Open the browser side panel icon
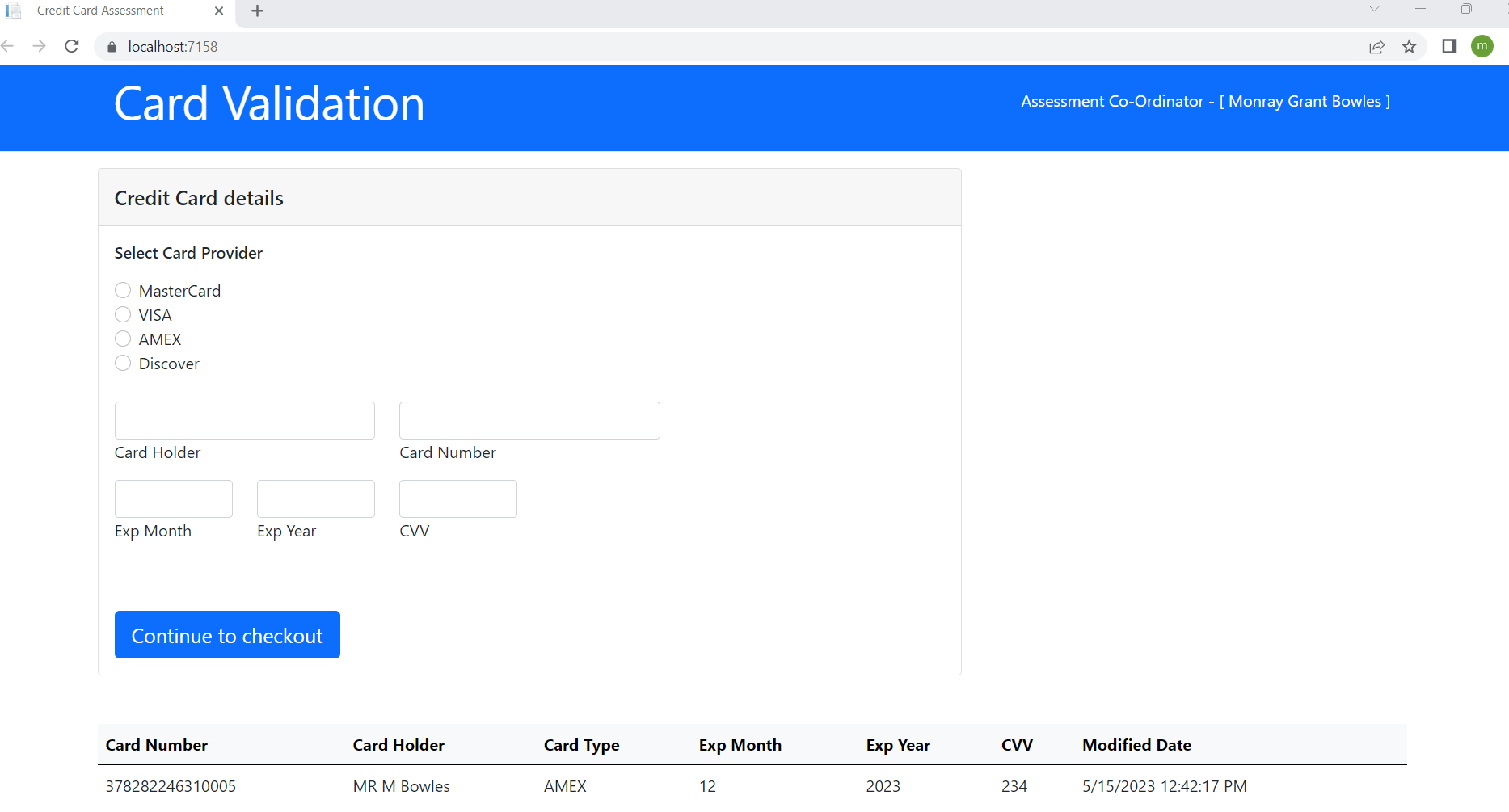Screen dimensions: 1509x812 click(x=1448, y=46)
